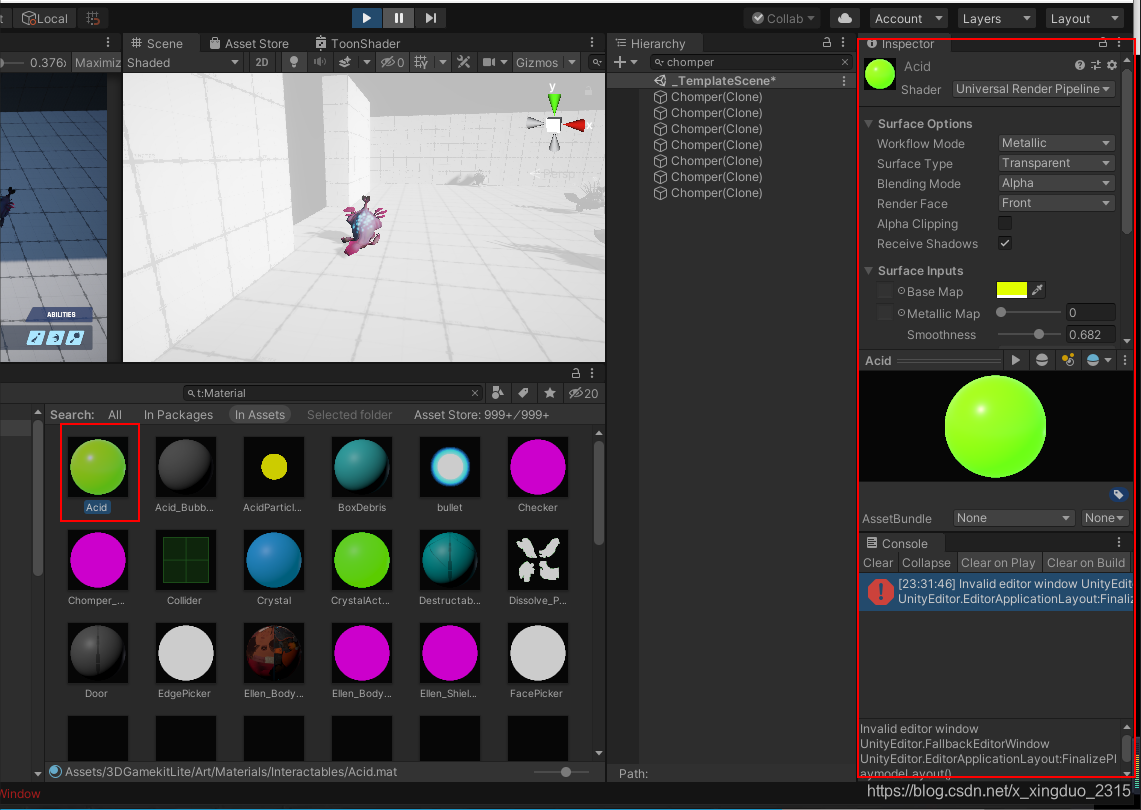Click the Hierarchy search field containing chomper
Image resolution: width=1141 pixels, height=810 pixels.
click(751, 63)
